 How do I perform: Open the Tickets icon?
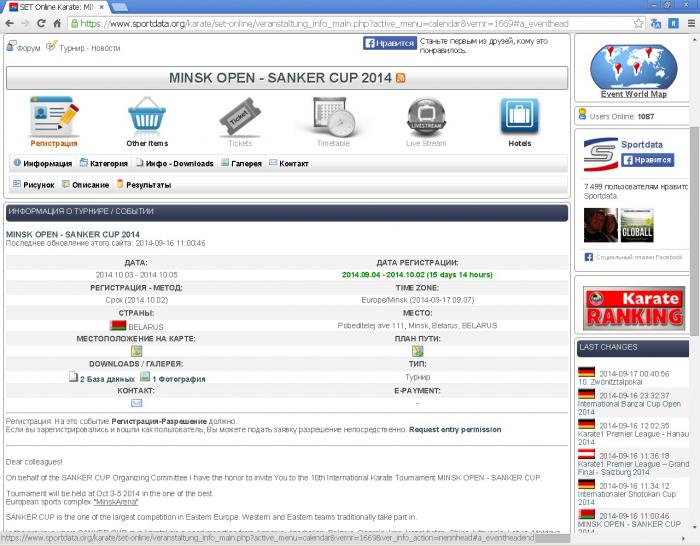[240, 117]
